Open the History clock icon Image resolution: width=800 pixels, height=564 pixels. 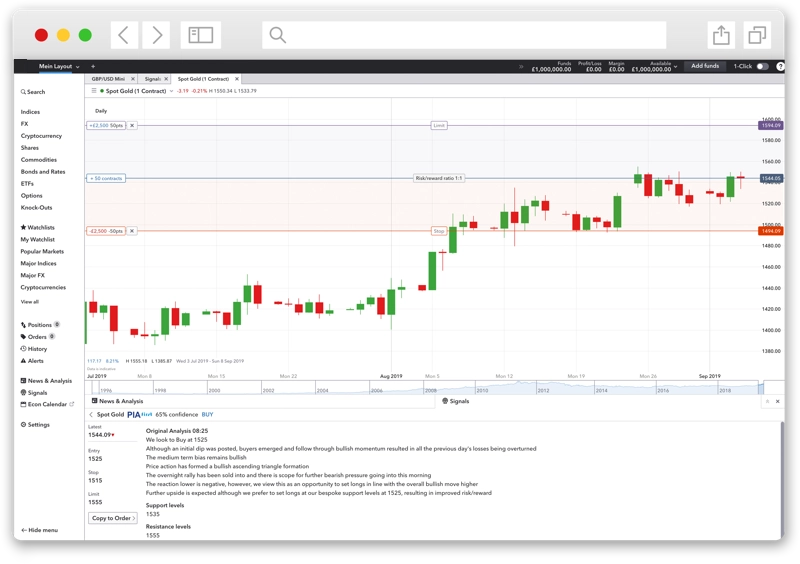[x=23, y=349]
